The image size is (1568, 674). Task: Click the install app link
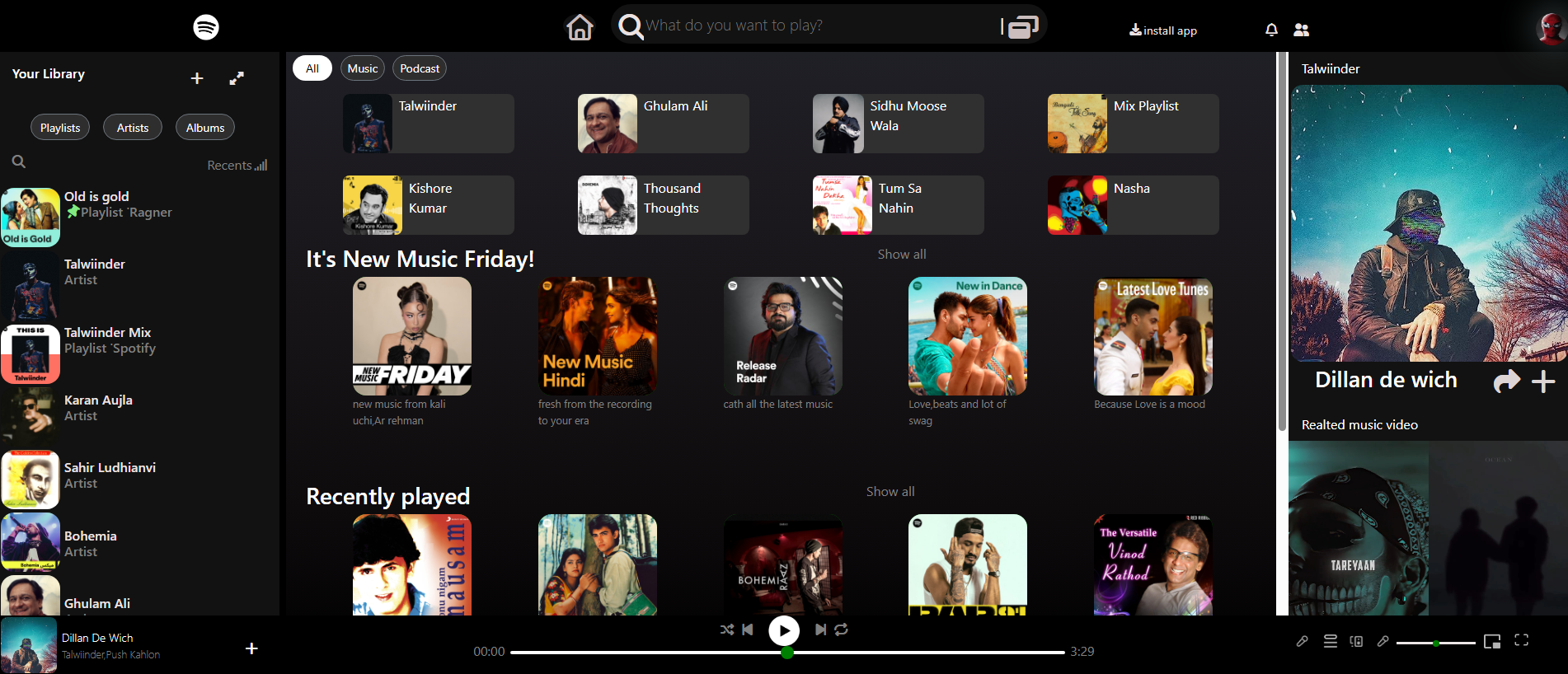tap(1163, 30)
